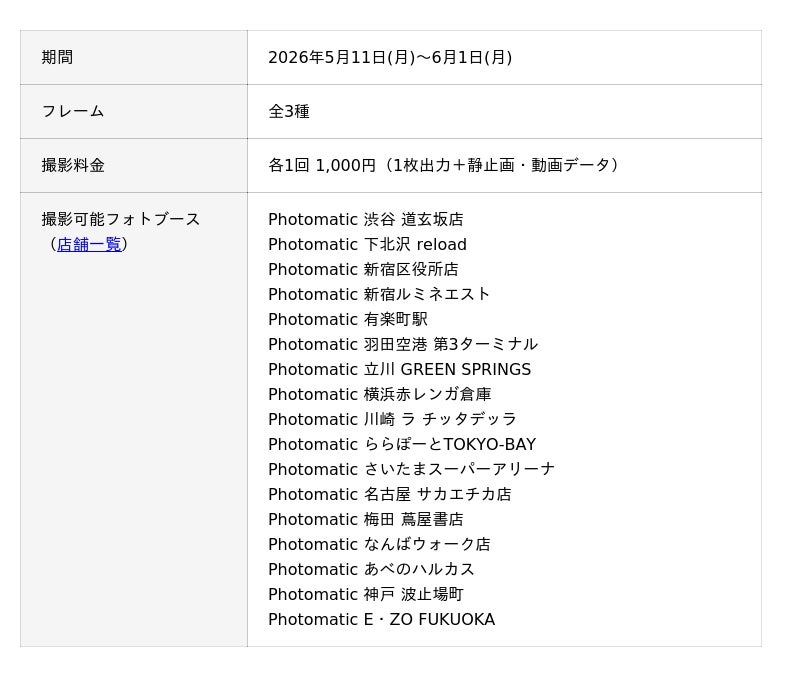800x677 pixels.
Task: Open the 店舗一覧 store list link
Action: coord(89,244)
